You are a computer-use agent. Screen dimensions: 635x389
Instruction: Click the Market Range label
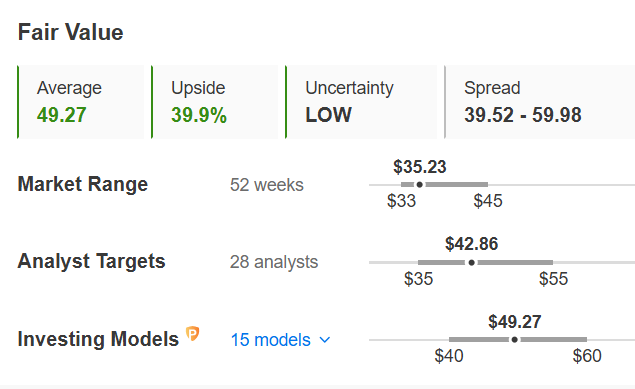click(x=83, y=185)
